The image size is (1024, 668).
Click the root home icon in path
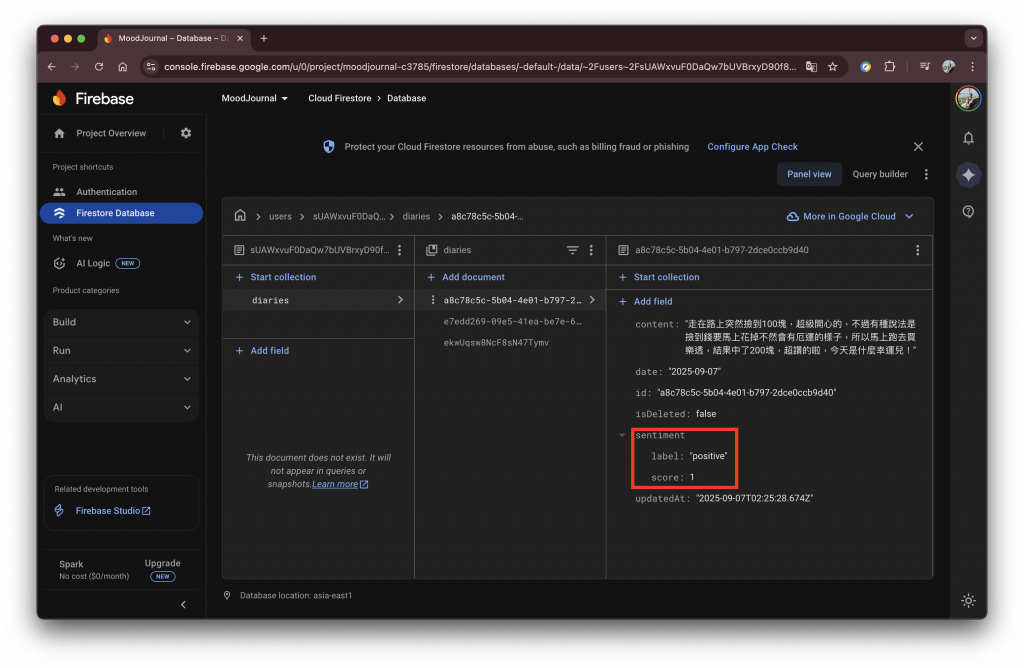point(240,216)
